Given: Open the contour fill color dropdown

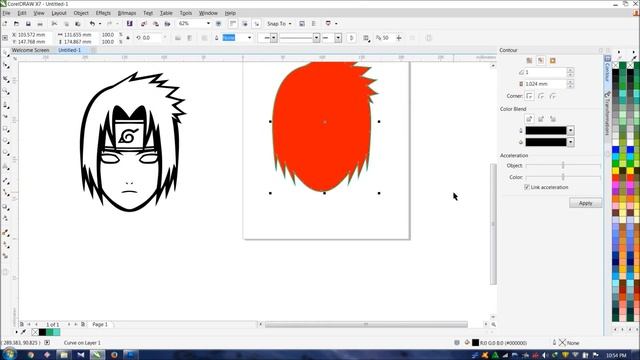Looking at the screenshot, I should [571, 142].
